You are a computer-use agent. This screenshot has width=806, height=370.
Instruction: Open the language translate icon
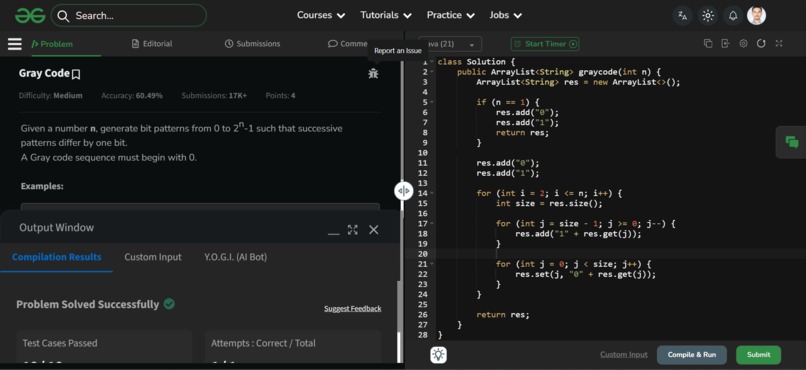(x=683, y=16)
